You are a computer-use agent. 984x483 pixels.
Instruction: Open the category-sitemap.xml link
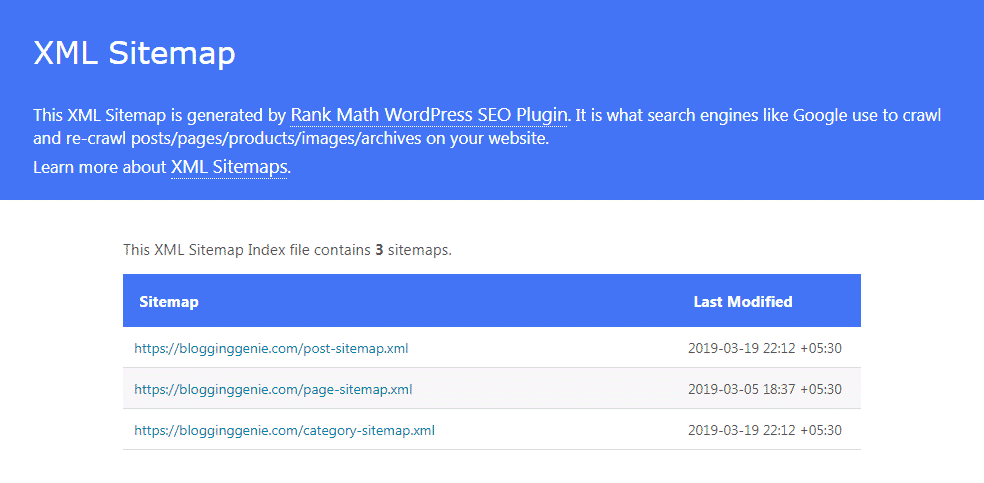pyautogui.click(x=284, y=431)
